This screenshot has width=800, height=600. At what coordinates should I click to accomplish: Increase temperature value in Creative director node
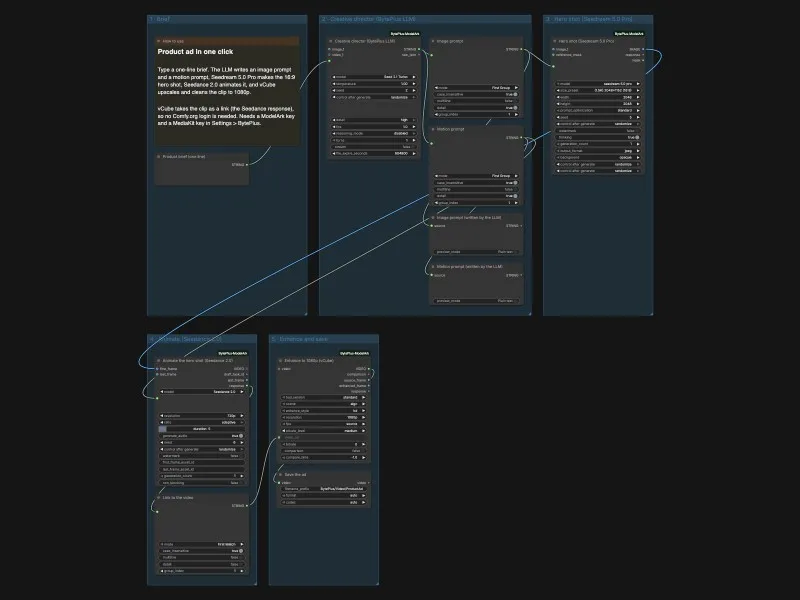tap(414, 84)
